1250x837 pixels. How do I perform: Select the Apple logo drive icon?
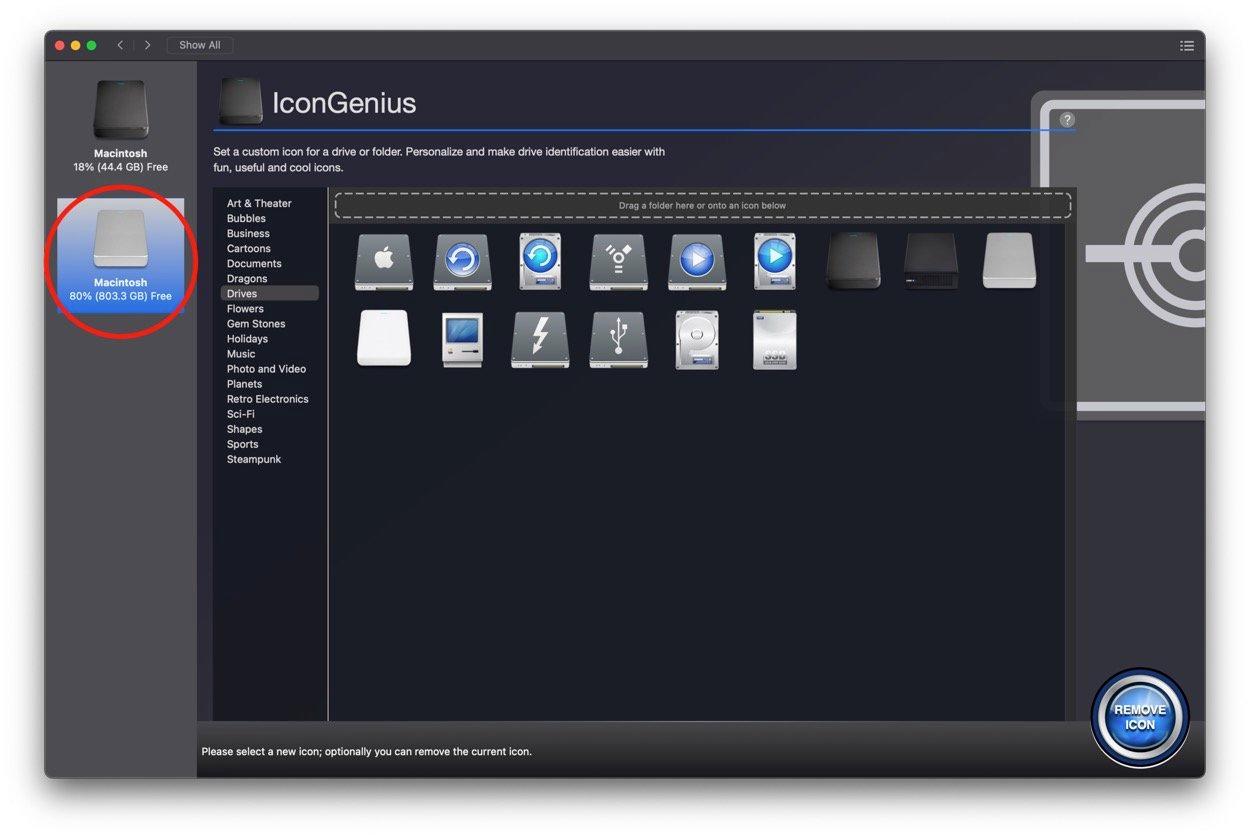[x=383, y=260]
